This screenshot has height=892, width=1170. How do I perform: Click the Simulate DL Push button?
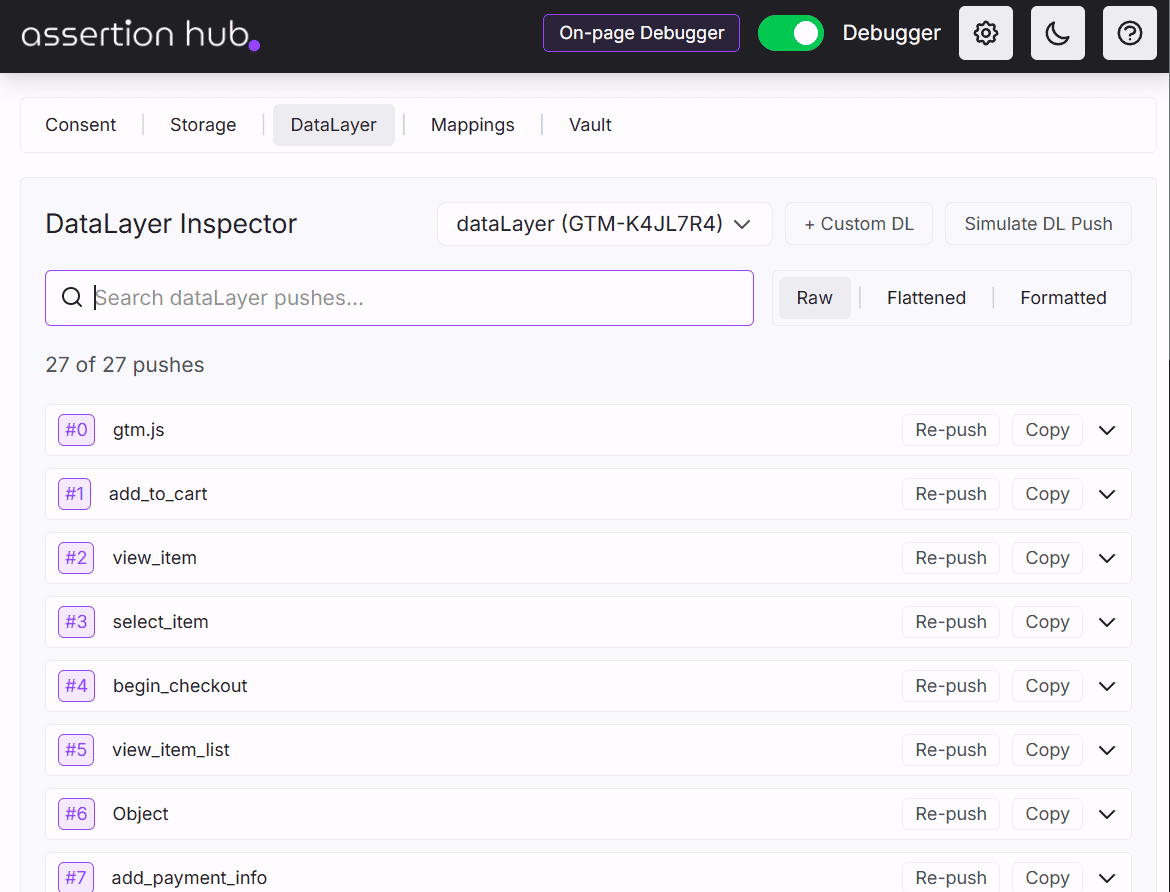click(1038, 224)
